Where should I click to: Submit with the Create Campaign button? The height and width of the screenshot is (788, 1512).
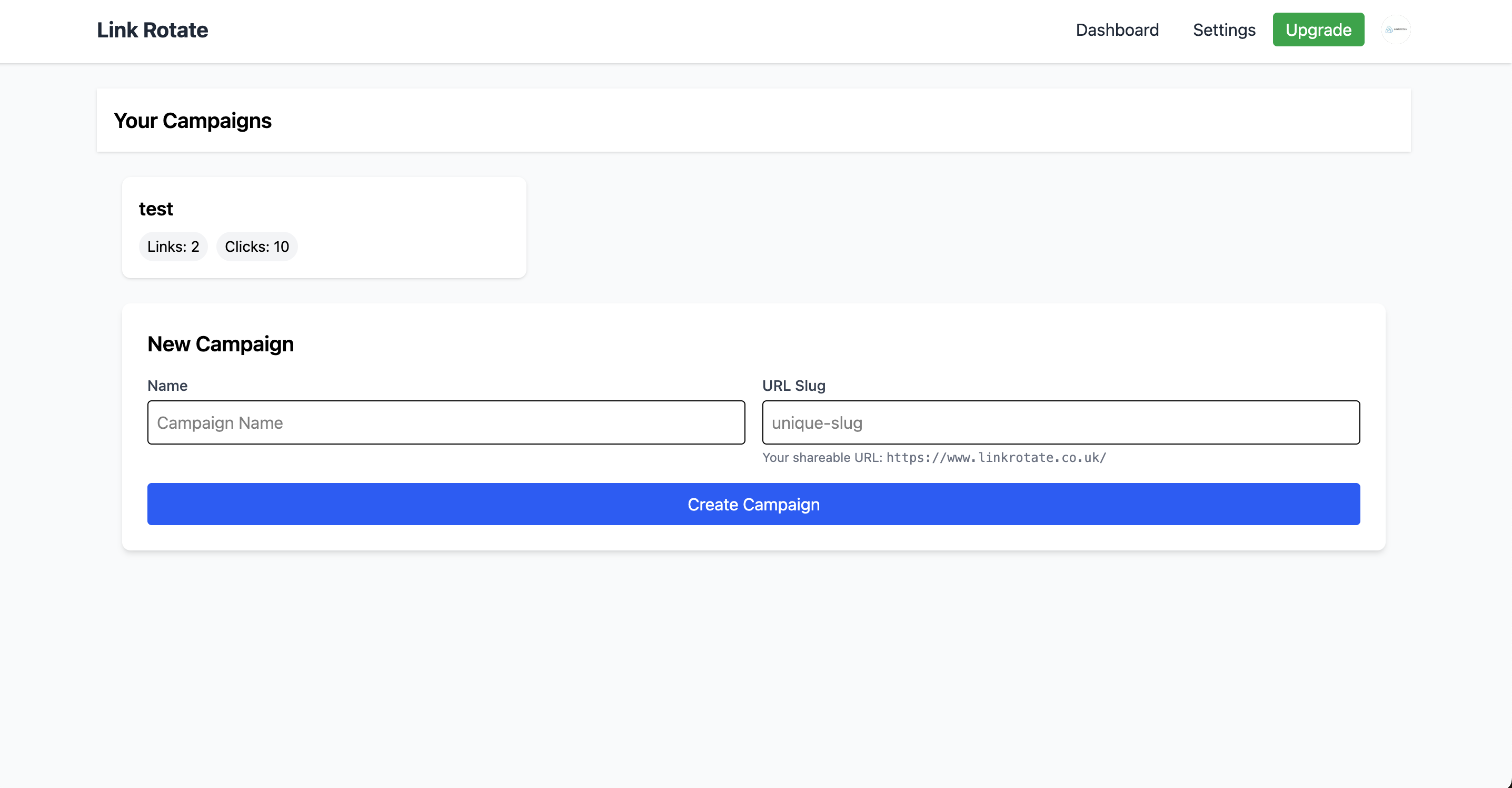[753, 504]
